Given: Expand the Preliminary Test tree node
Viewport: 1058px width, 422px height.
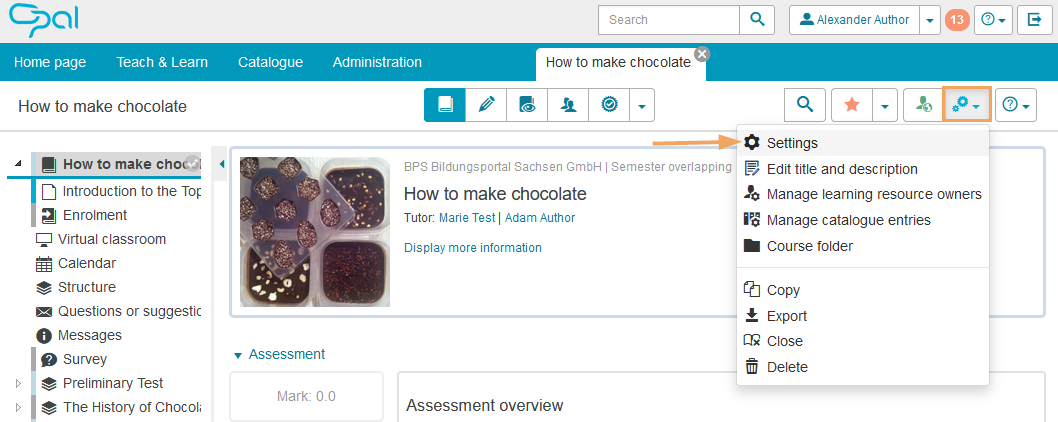Looking at the screenshot, I should pos(17,383).
